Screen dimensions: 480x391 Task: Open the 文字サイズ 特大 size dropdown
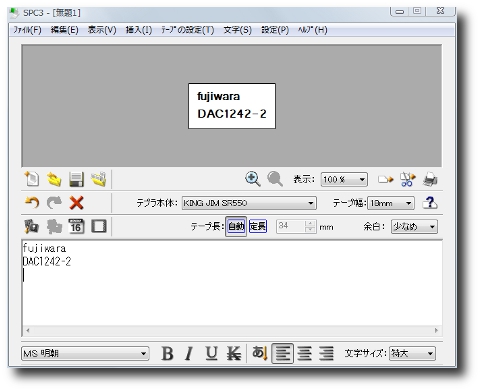coord(412,353)
